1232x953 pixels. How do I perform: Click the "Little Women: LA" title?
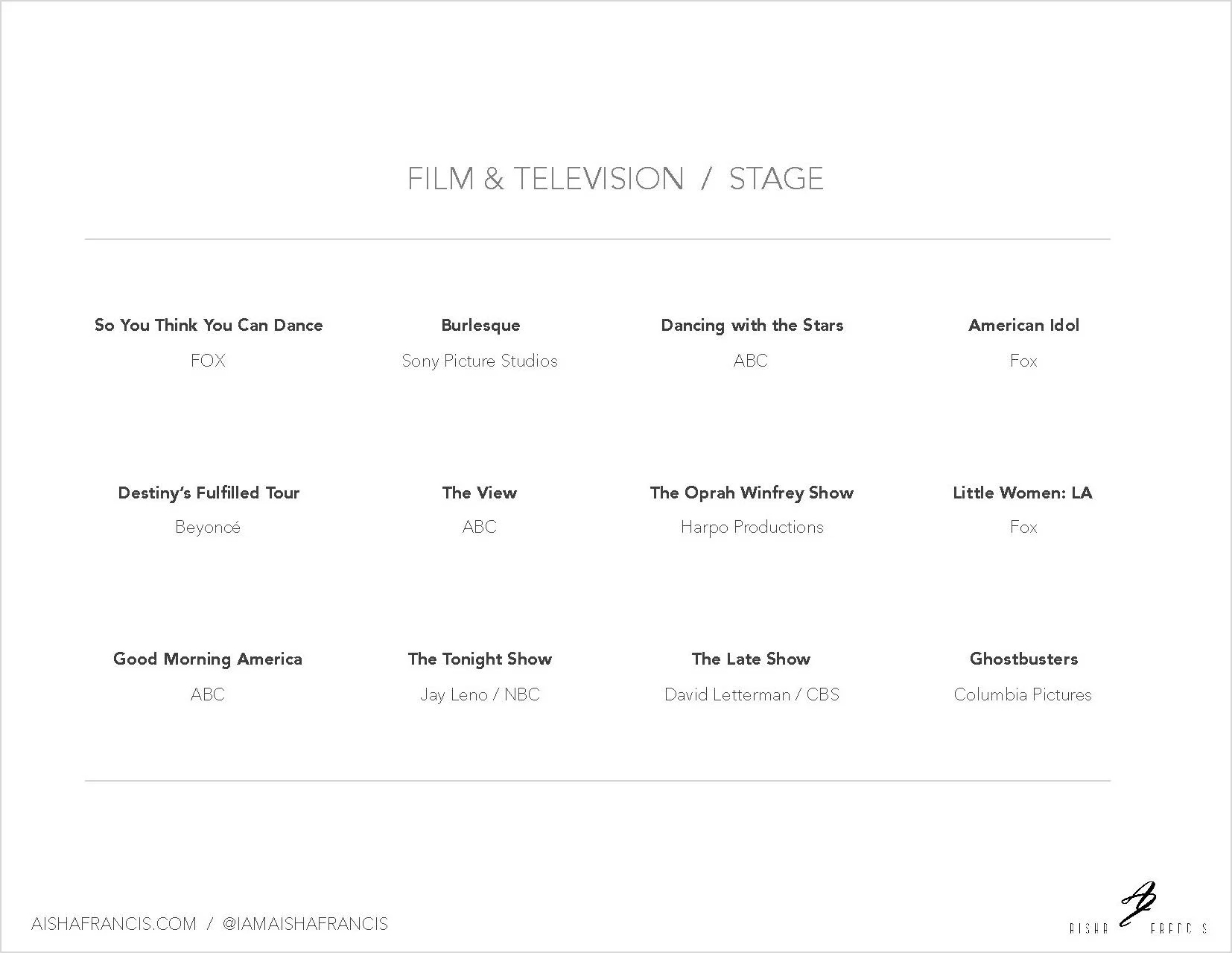(1023, 493)
